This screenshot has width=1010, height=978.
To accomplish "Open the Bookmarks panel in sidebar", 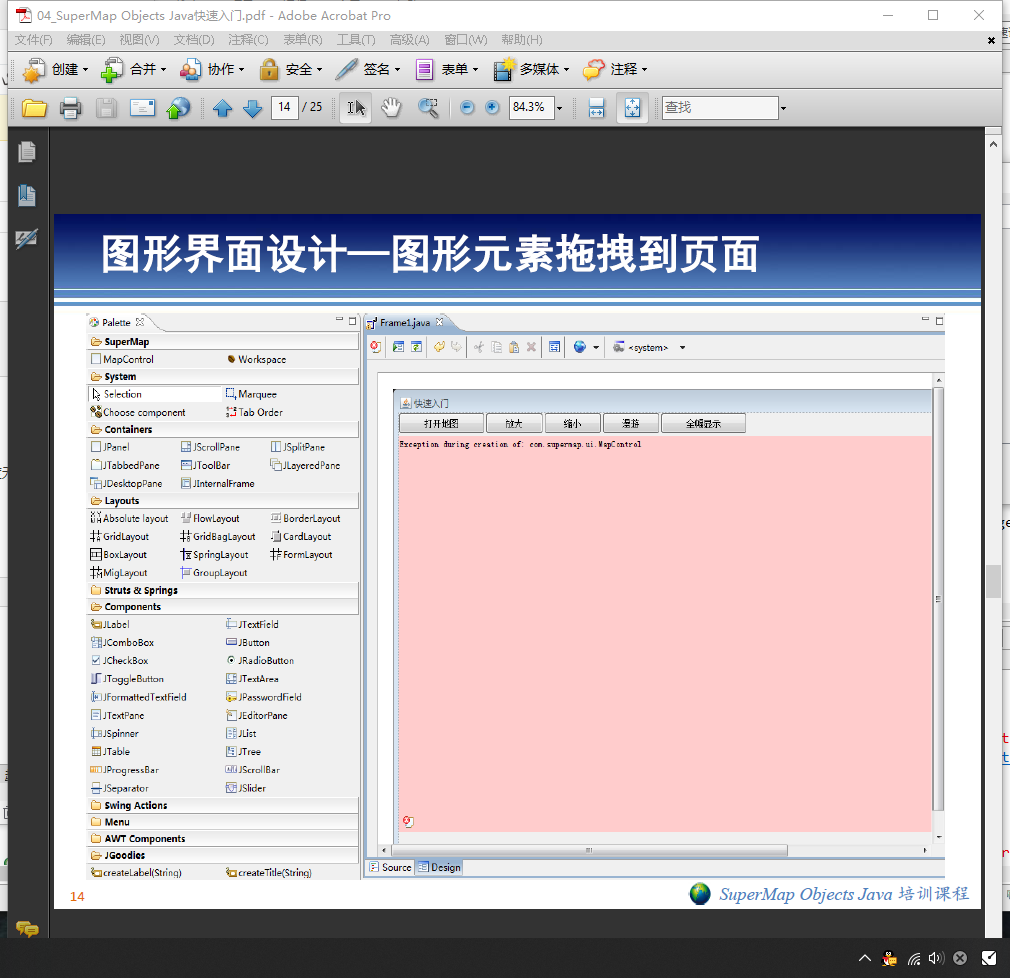I will click(27, 195).
